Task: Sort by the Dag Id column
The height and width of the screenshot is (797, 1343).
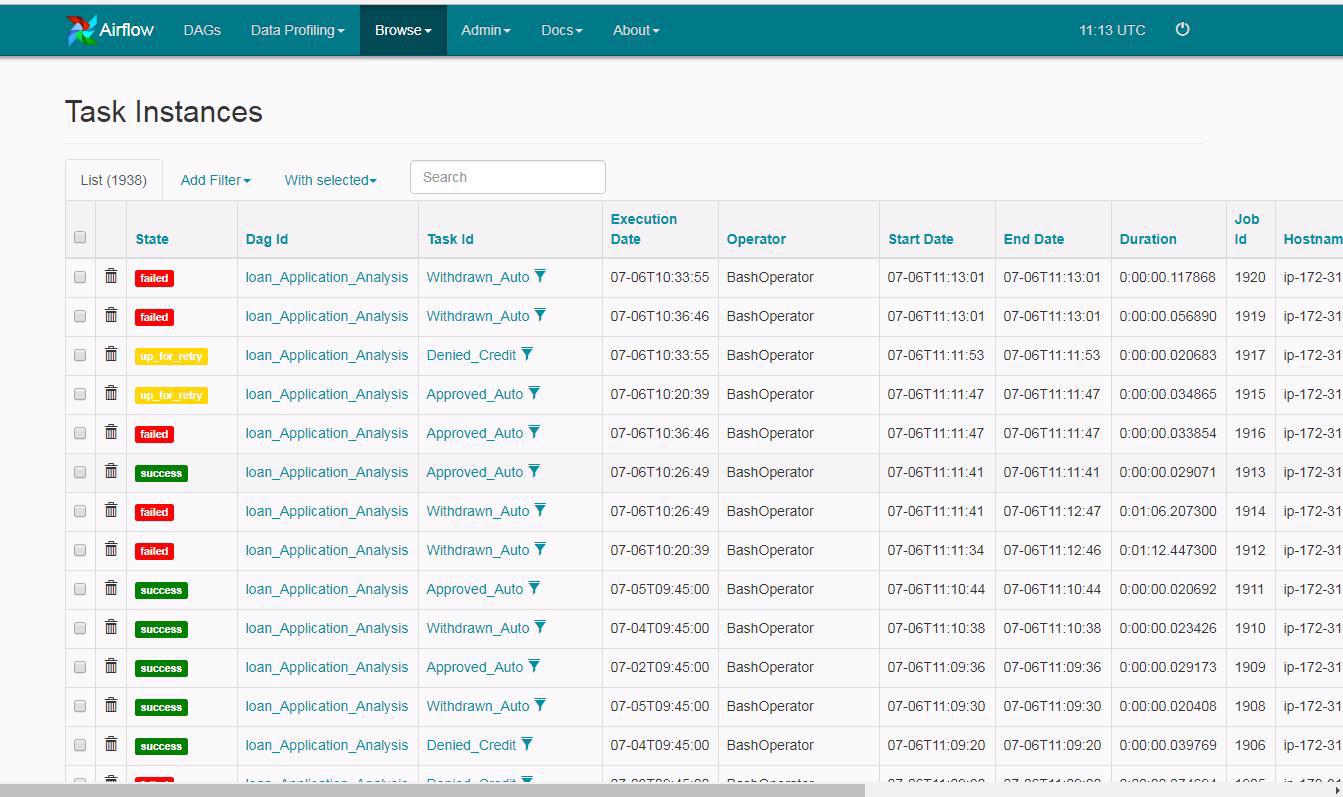Action: 267,239
